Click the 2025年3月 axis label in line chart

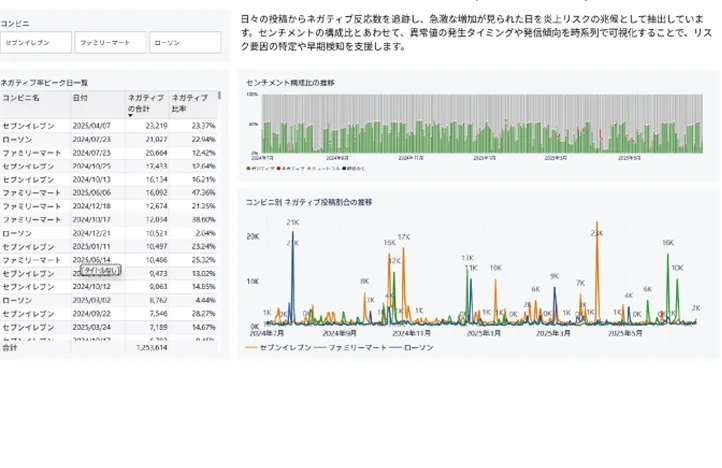click(x=553, y=333)
